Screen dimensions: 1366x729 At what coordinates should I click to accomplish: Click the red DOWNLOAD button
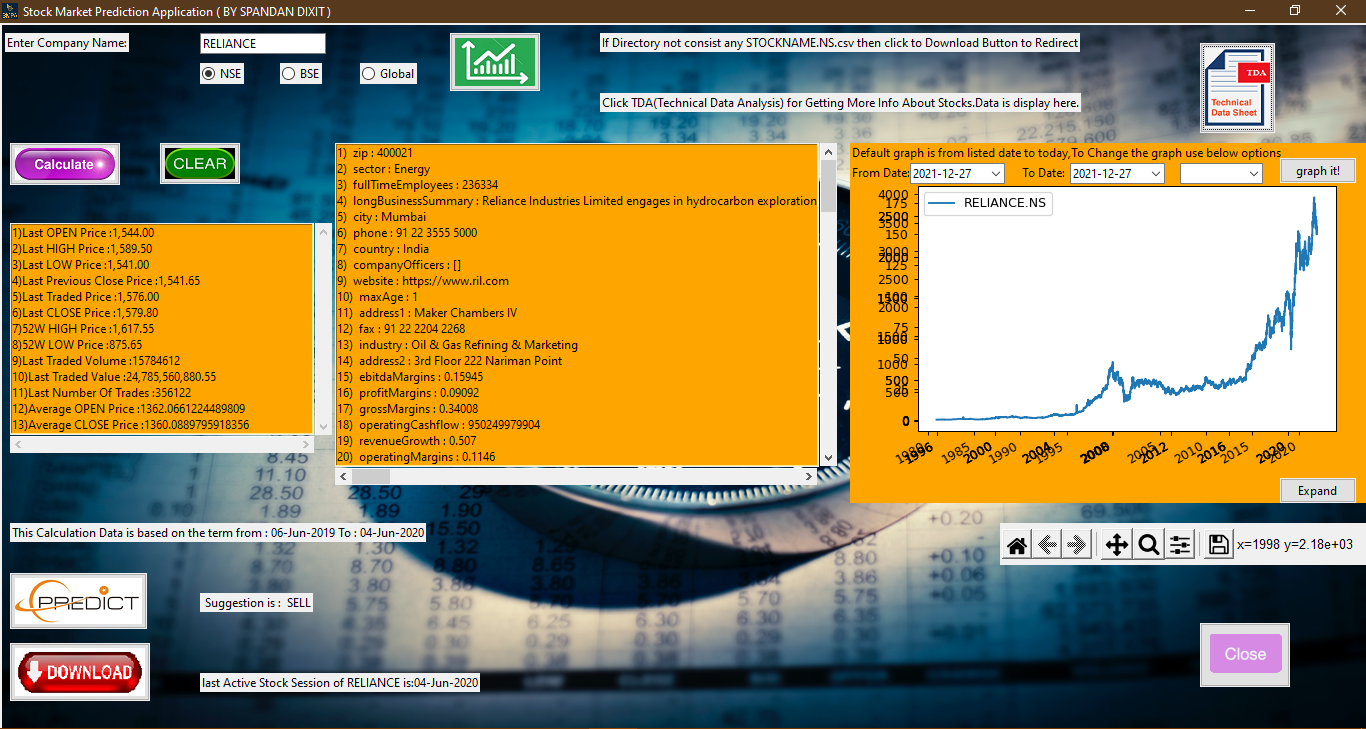tap(80, 672)
